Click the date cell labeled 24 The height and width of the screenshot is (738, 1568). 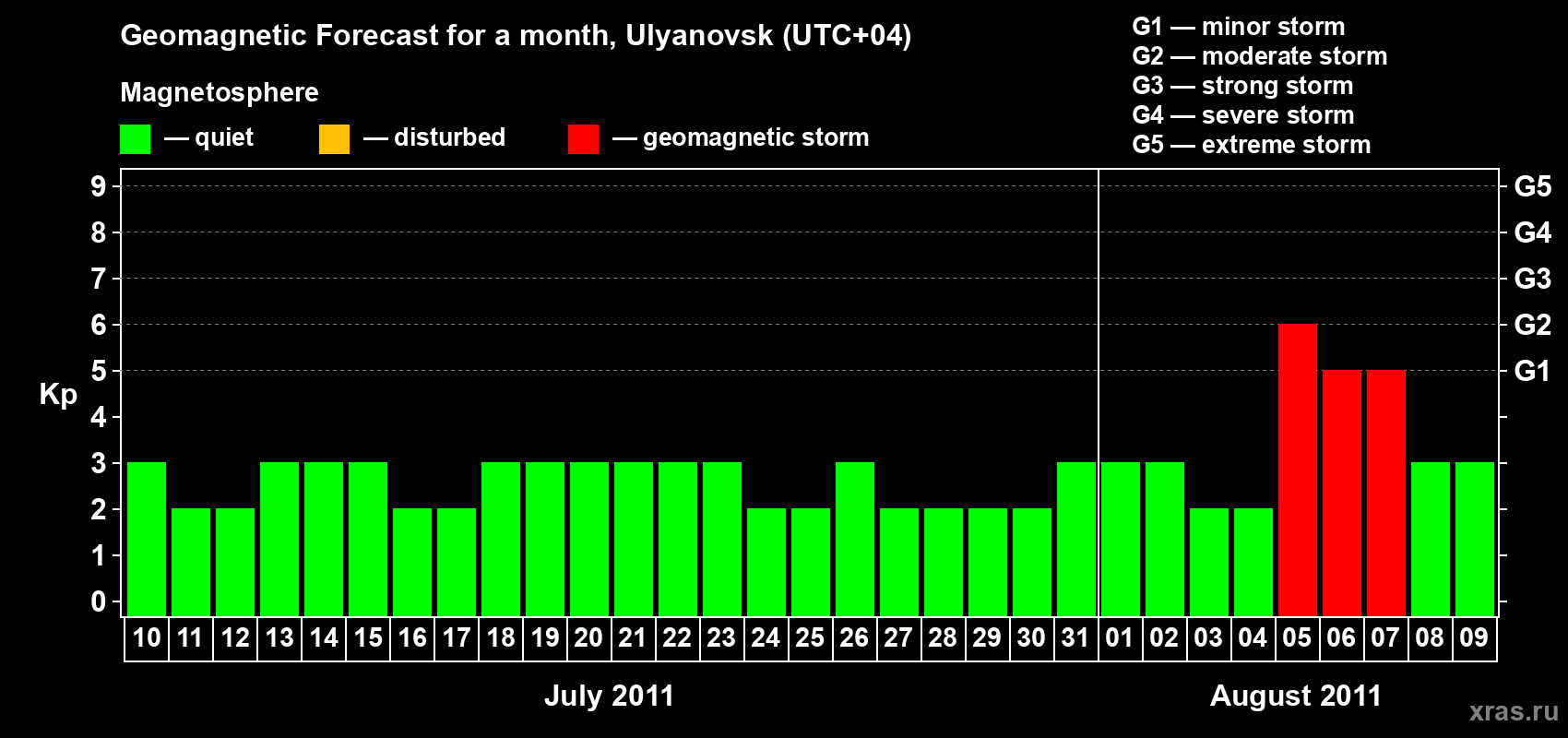coord(766,638)
